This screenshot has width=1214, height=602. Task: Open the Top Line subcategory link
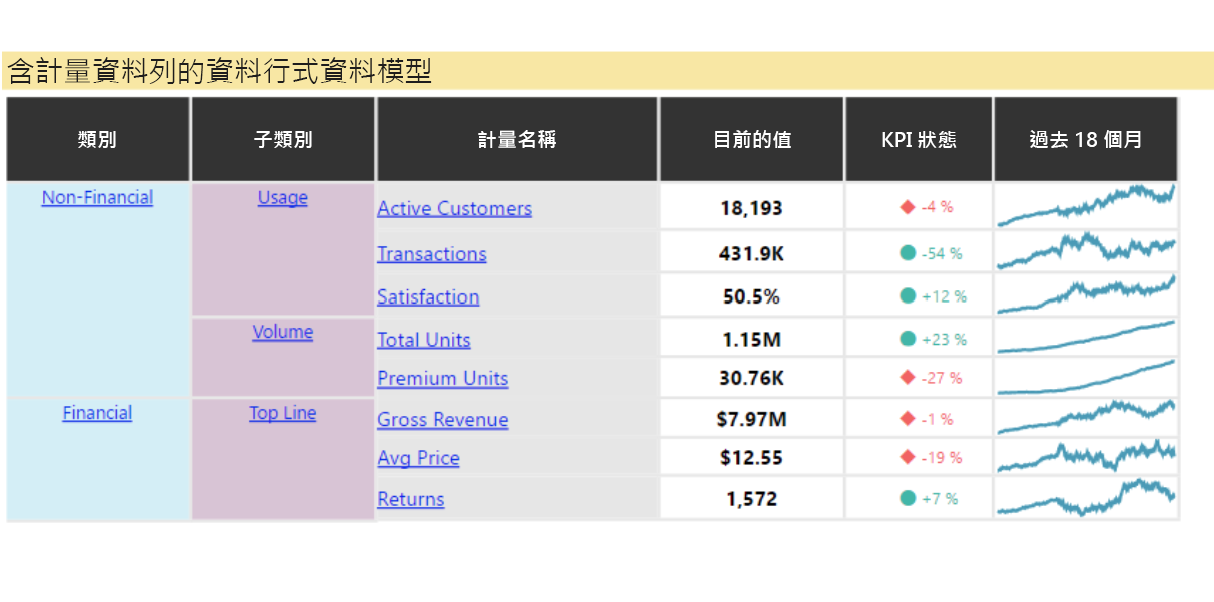pyautogui.click(x=280, y=413)
